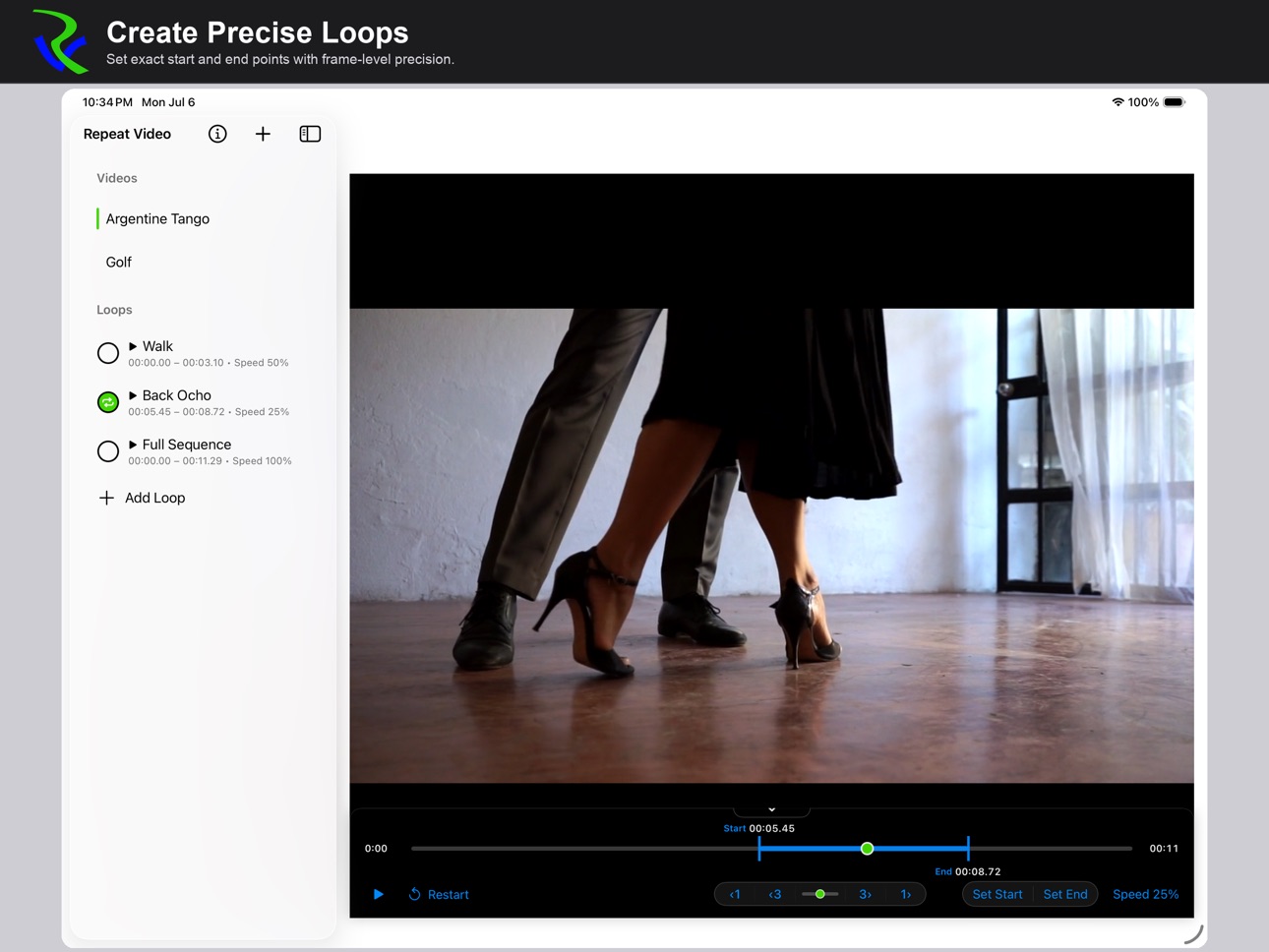Step back three frames

775,894
